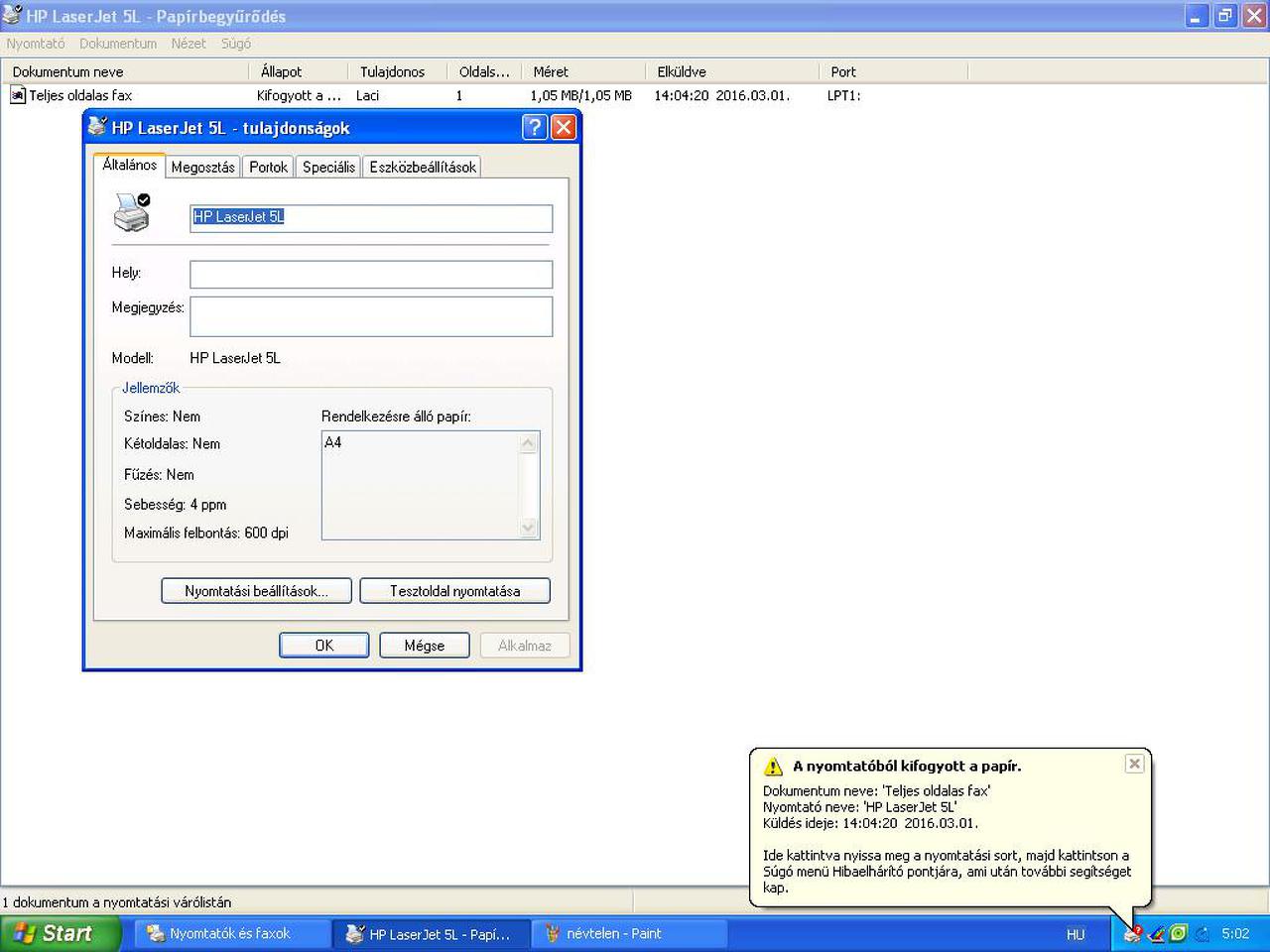Screen dimensions: 1270x952
Task: Click the printer icon in the Papírbegyűrődés window title bar
Action: tap(12, 16)
